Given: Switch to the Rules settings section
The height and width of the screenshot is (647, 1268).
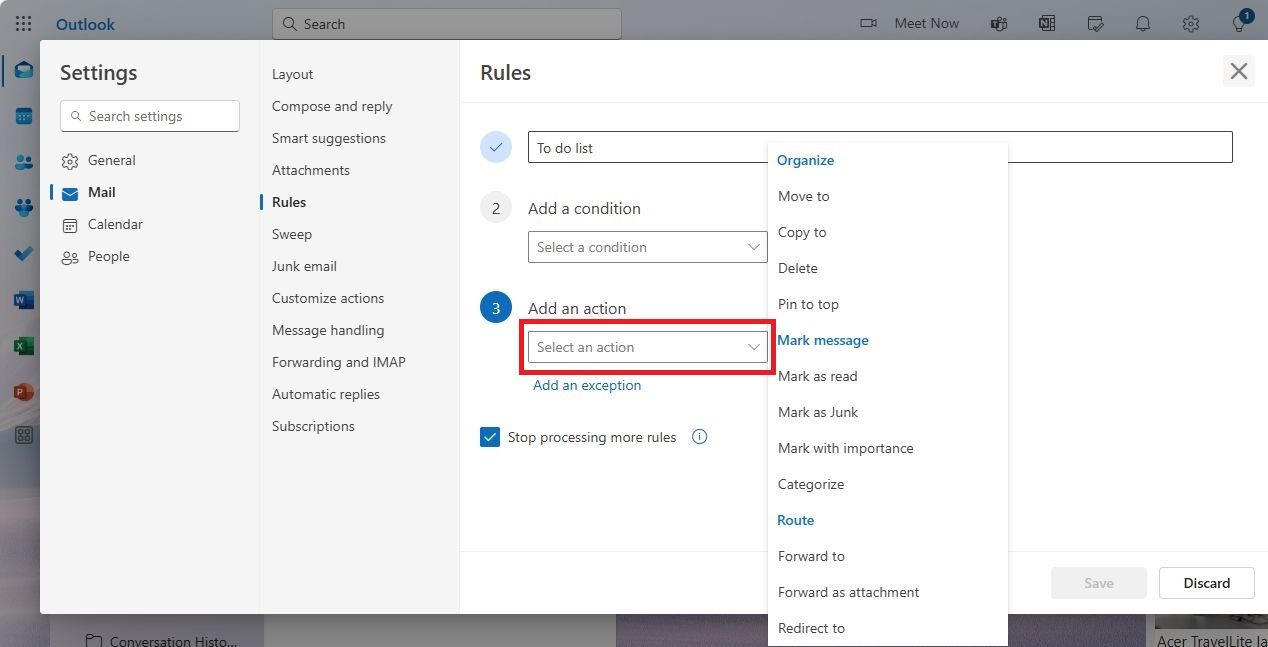Looking at the screenshot, I should (289, 202).
